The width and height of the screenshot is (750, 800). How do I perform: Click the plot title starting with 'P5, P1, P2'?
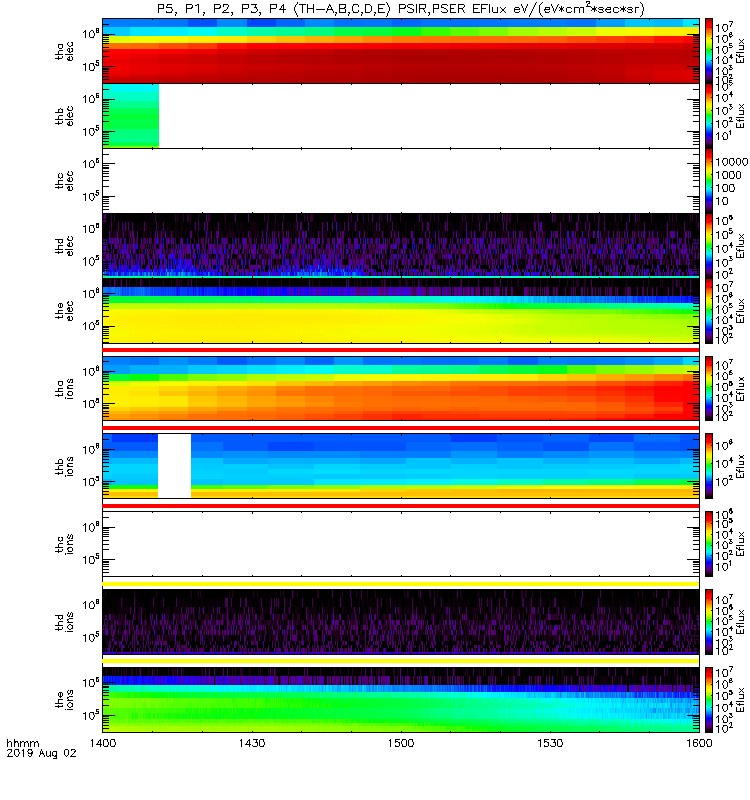coord(401,9)
